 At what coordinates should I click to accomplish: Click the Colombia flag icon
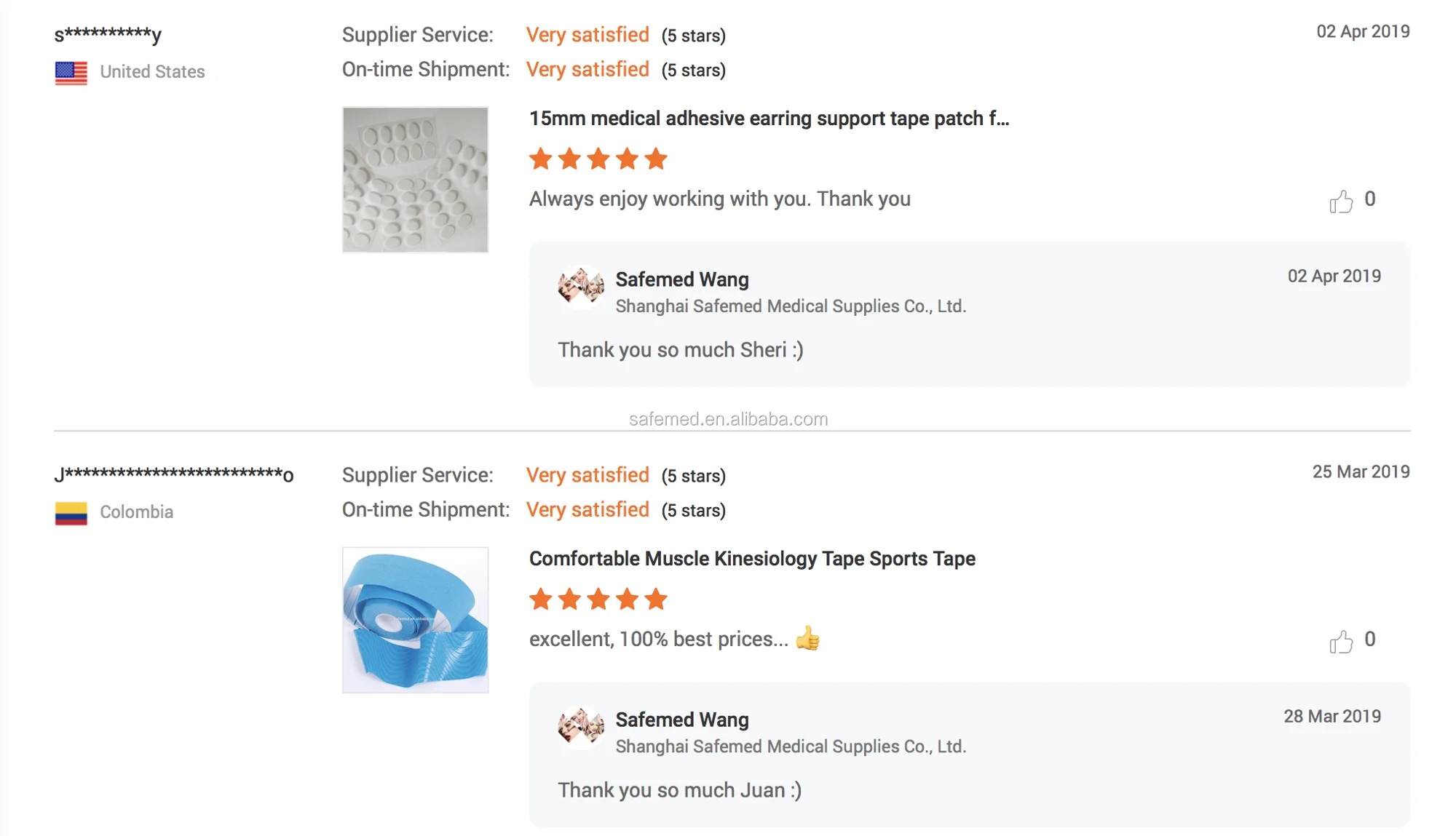[x=71, y=513]
